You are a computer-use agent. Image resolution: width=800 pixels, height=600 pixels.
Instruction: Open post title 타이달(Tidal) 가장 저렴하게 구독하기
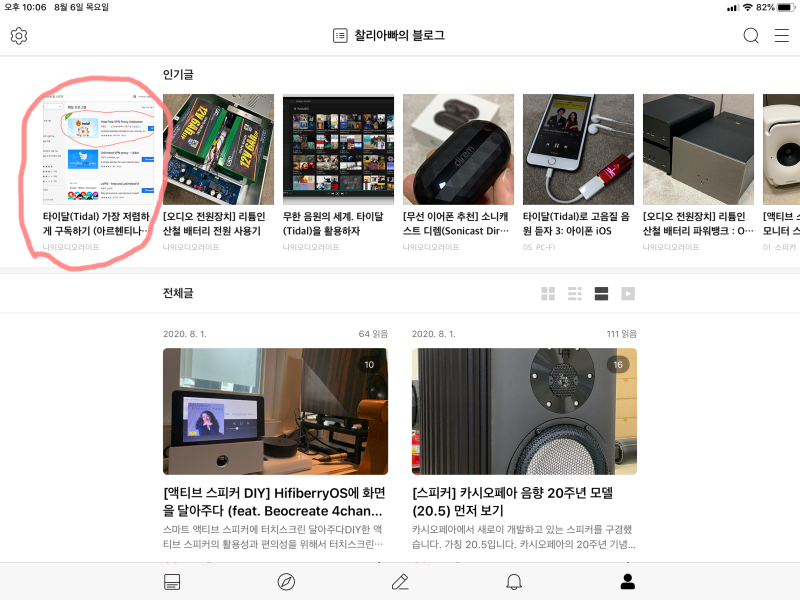[x=96, y=223]
